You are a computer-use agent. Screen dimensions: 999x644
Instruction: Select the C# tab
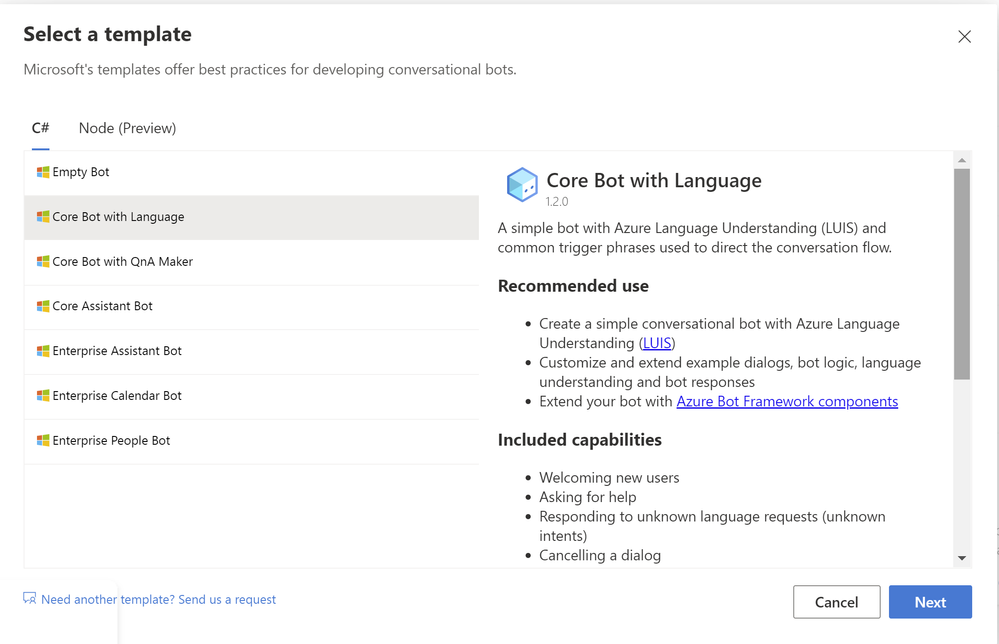click(40, 128)
